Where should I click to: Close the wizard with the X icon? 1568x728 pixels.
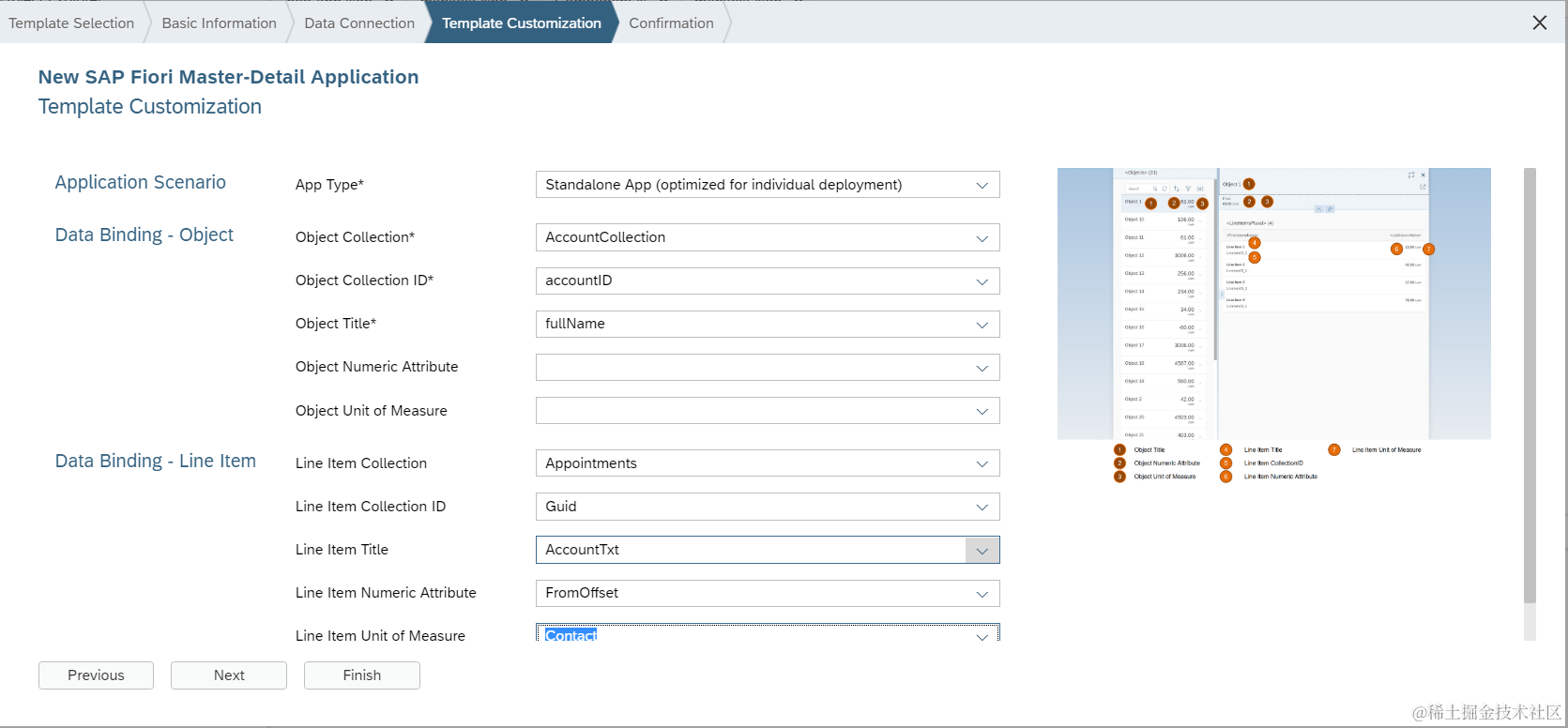coord(1540,23)
